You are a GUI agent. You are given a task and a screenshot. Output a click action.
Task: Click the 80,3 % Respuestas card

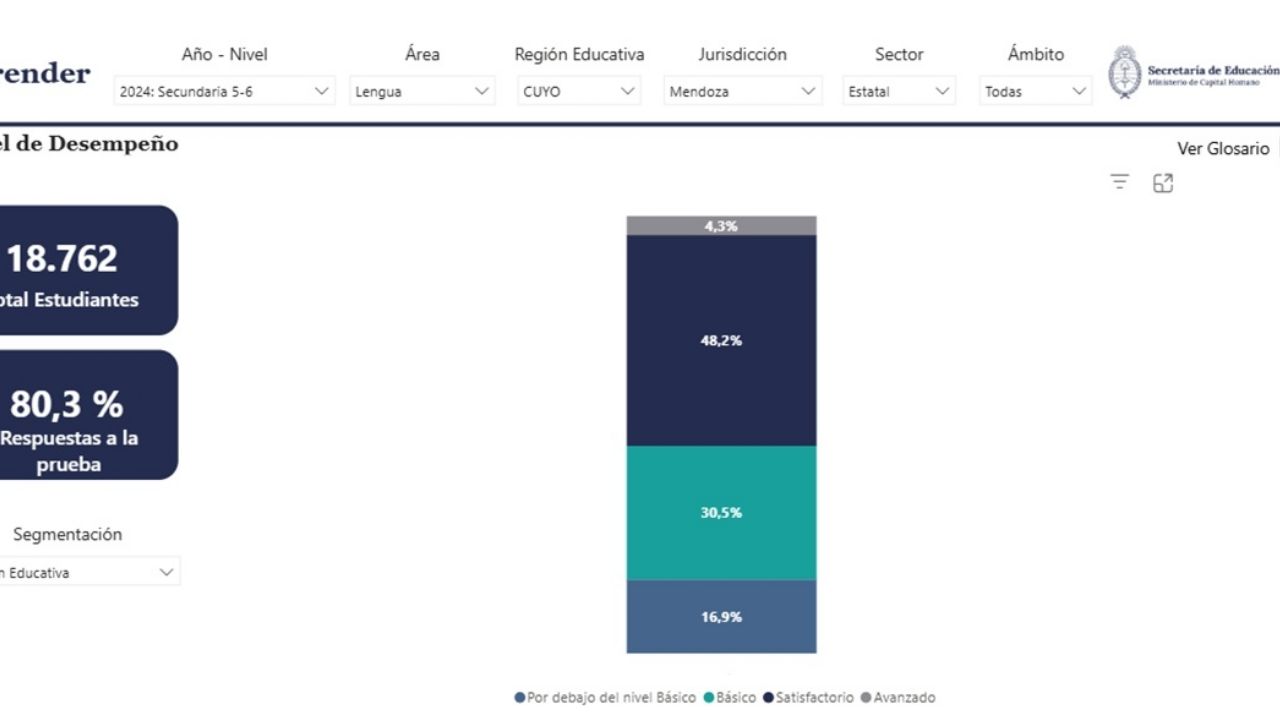click(x=80, y=415)
